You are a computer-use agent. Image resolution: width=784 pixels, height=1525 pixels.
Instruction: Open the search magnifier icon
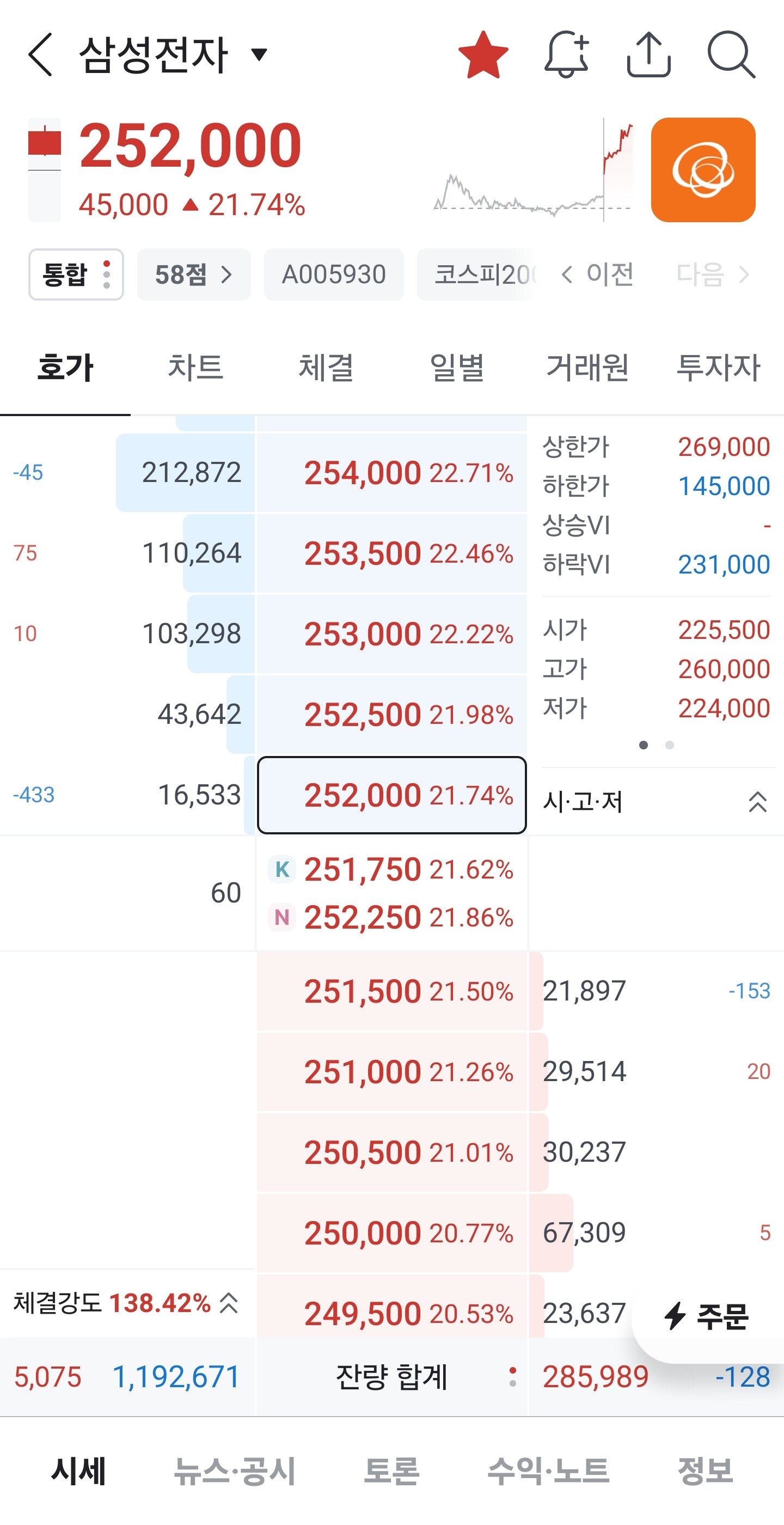click(731, 54)
